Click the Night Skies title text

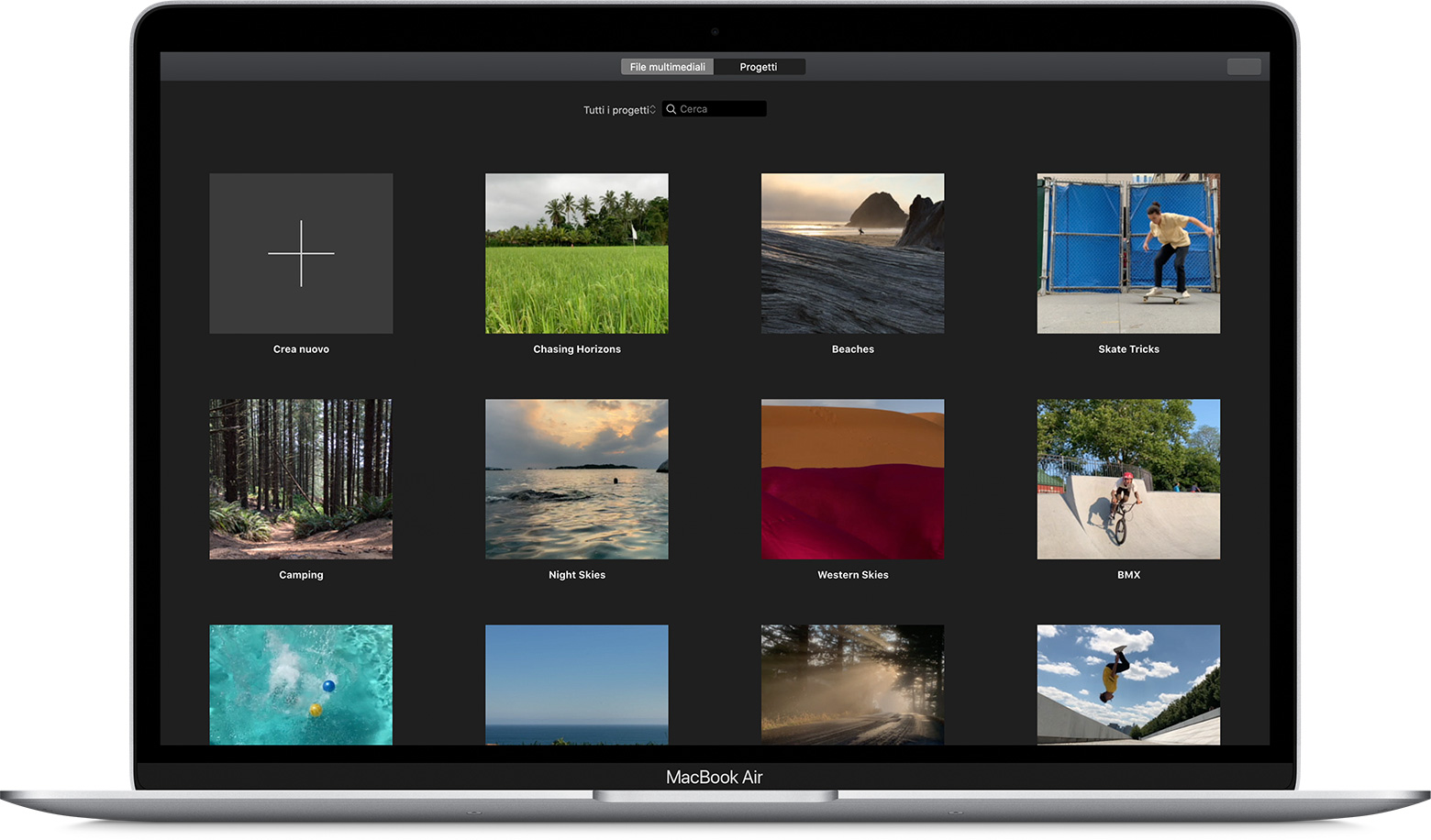[x=577, y=575]
